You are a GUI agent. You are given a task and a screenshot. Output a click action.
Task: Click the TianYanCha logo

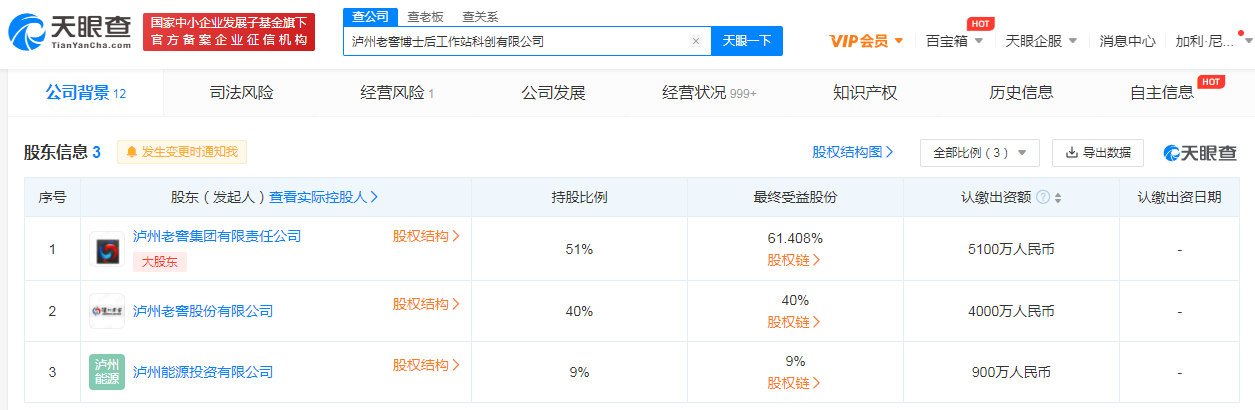69,32
